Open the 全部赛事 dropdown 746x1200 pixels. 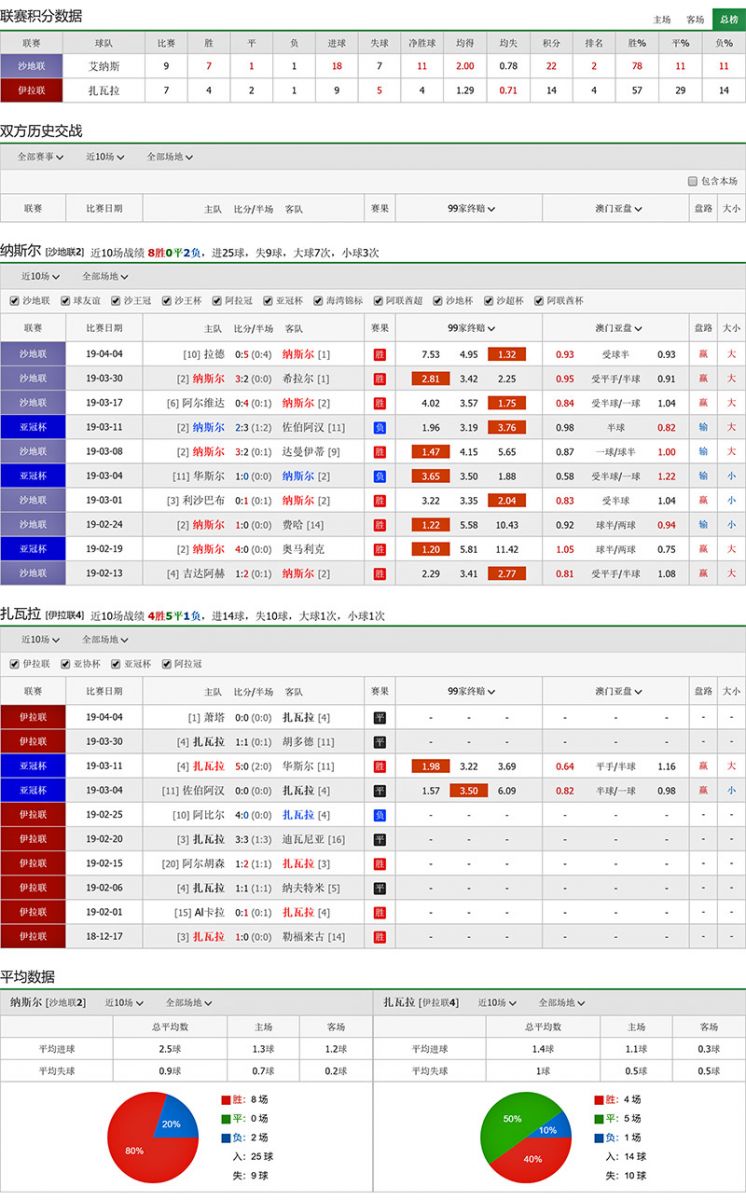[x=41, y=157]
